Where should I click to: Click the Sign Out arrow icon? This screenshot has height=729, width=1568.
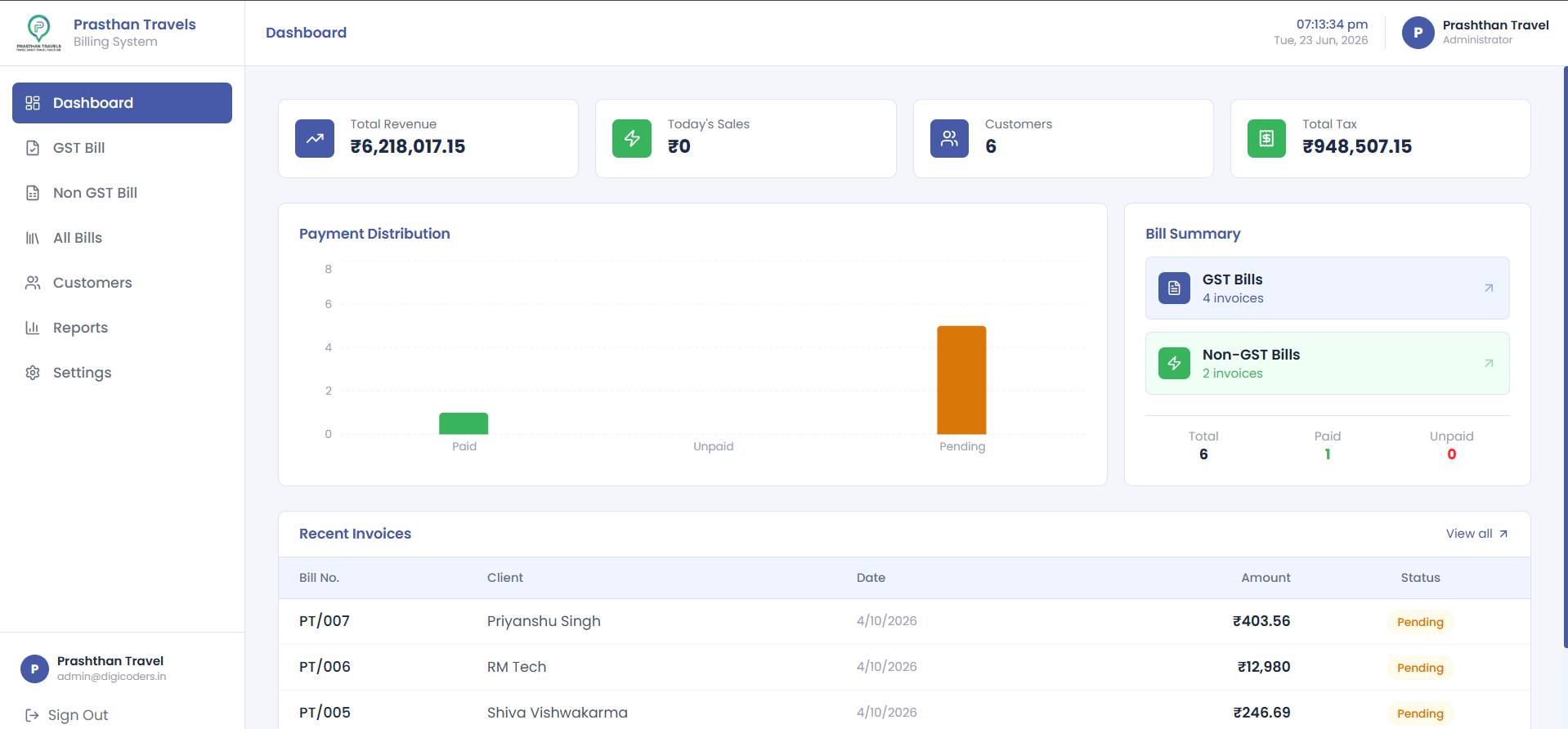pos(32,715)
